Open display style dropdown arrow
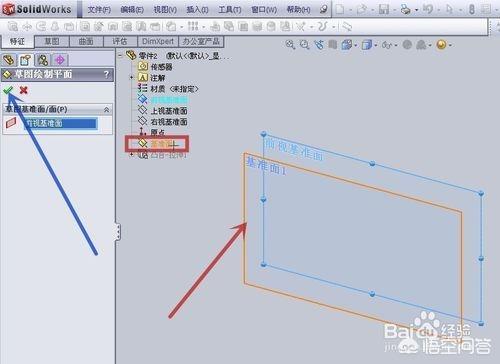 point(376,45)
